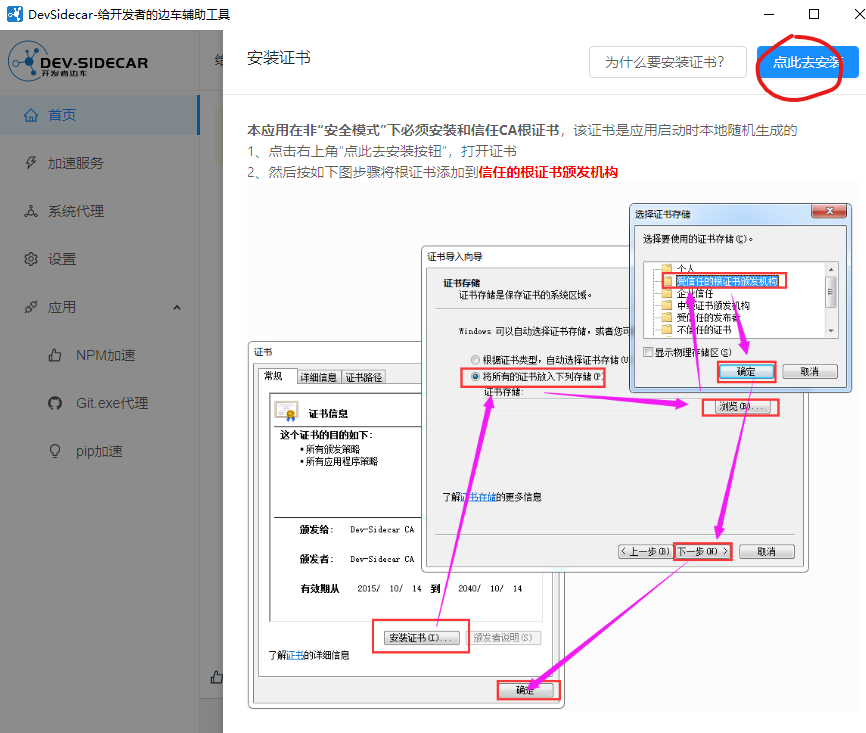Screen dimensions: 866x733
Task: Click the DEV-SIDECAR logo
Action: pos(78,61)
